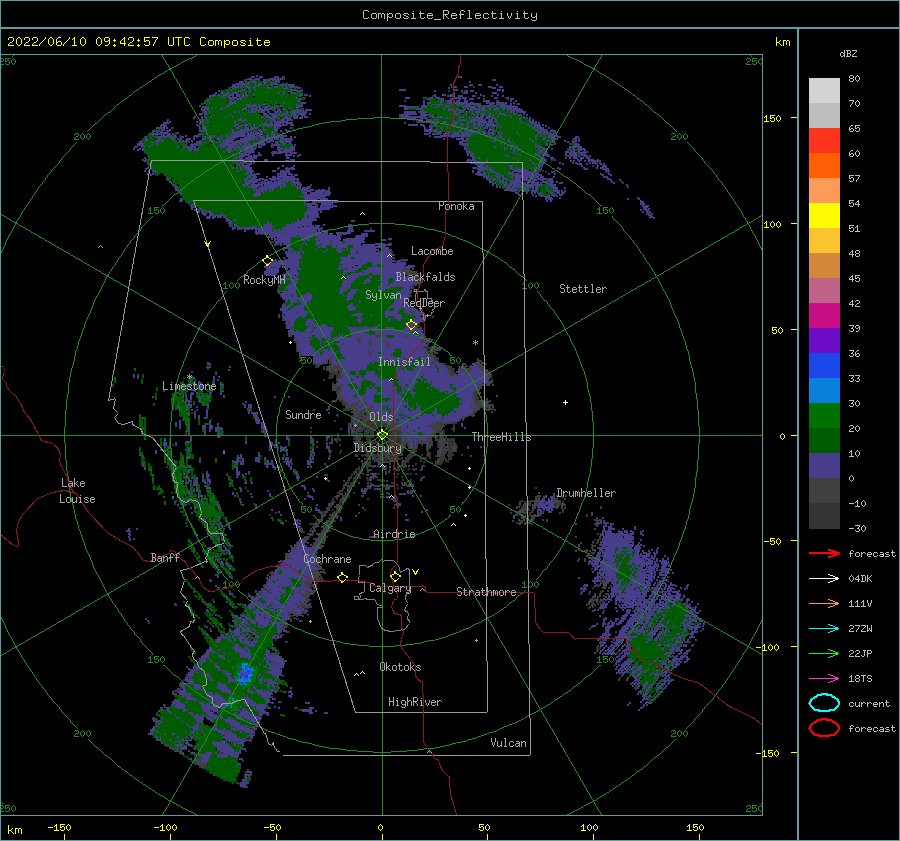The image size is (900, 841).
Task: Select the Cochrane town label
Action: (x=327, y=559)
